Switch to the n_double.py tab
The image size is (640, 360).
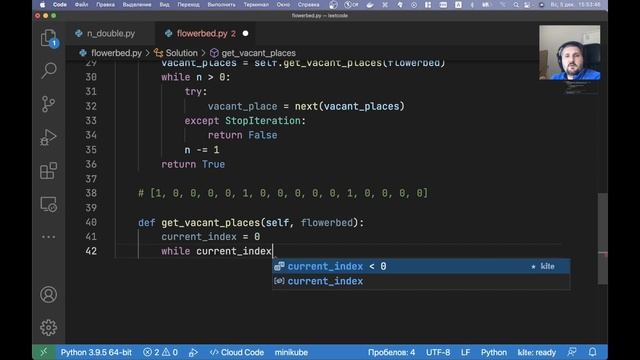111,33
